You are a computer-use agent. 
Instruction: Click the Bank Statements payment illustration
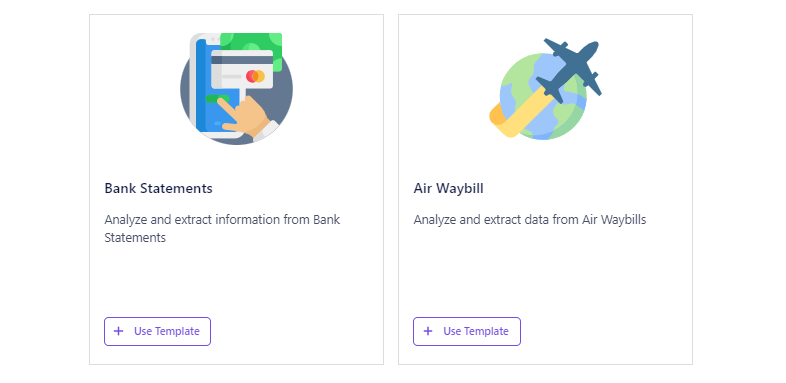pyautogui.click(x=236, y=89)
